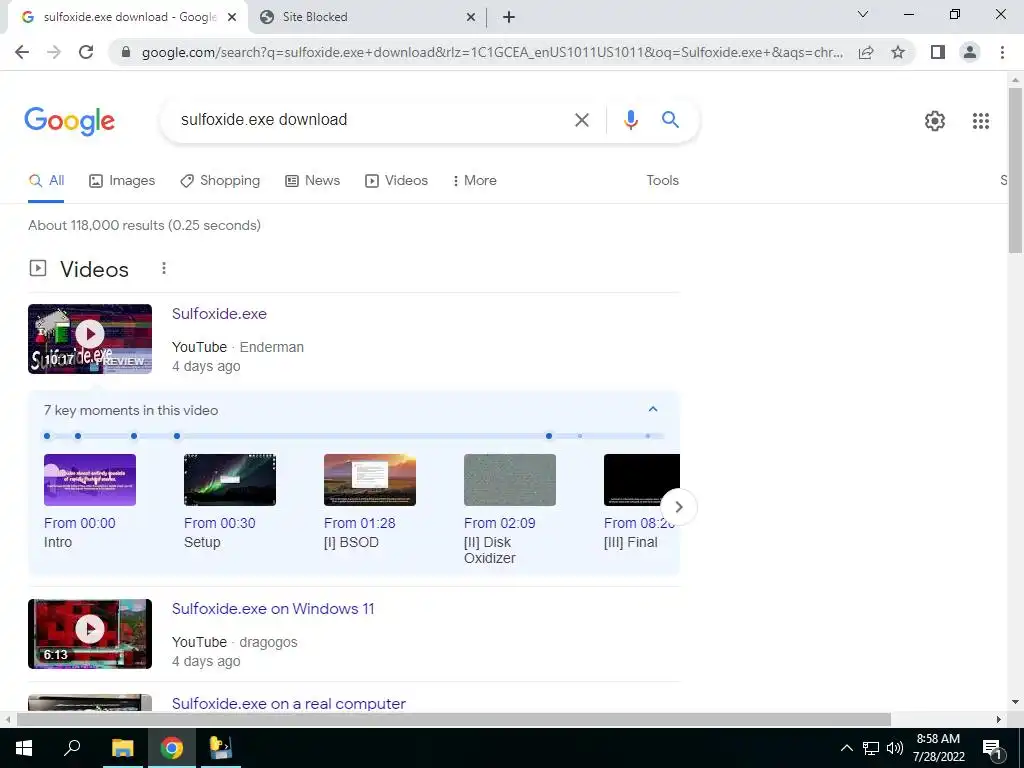This screenshot has width=1024, height=768.
Task: Open the notification center icon
Action: tap(992, 750)
